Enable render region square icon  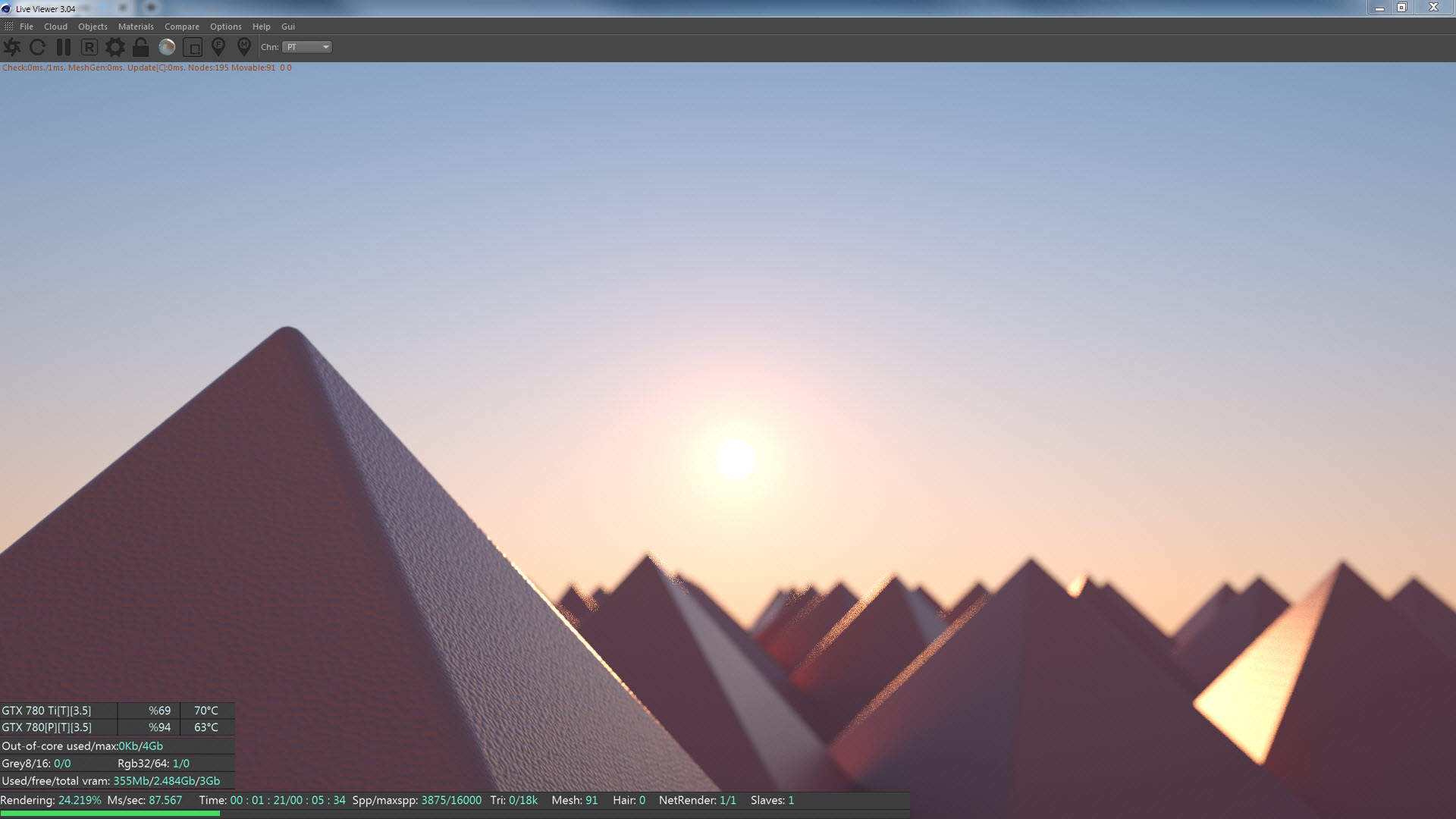(193, 47)
